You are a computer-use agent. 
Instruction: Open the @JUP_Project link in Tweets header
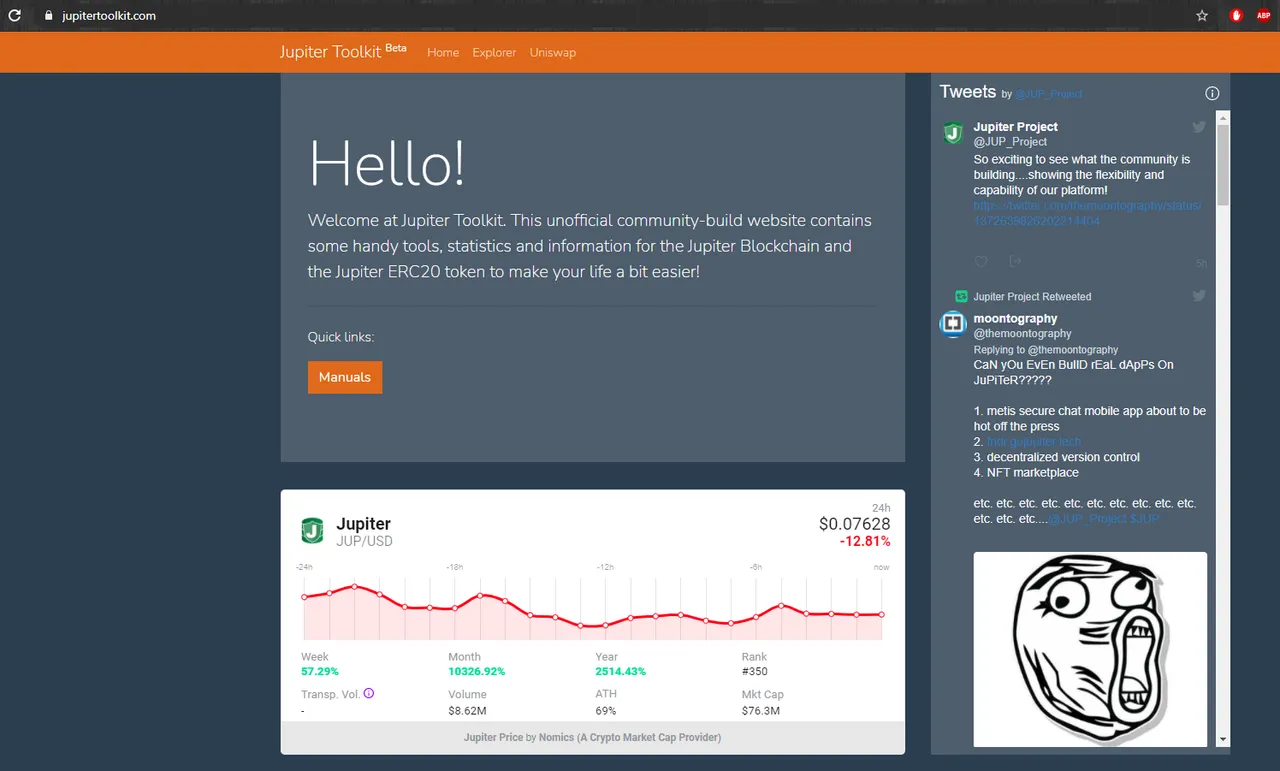pos(1049,94)
